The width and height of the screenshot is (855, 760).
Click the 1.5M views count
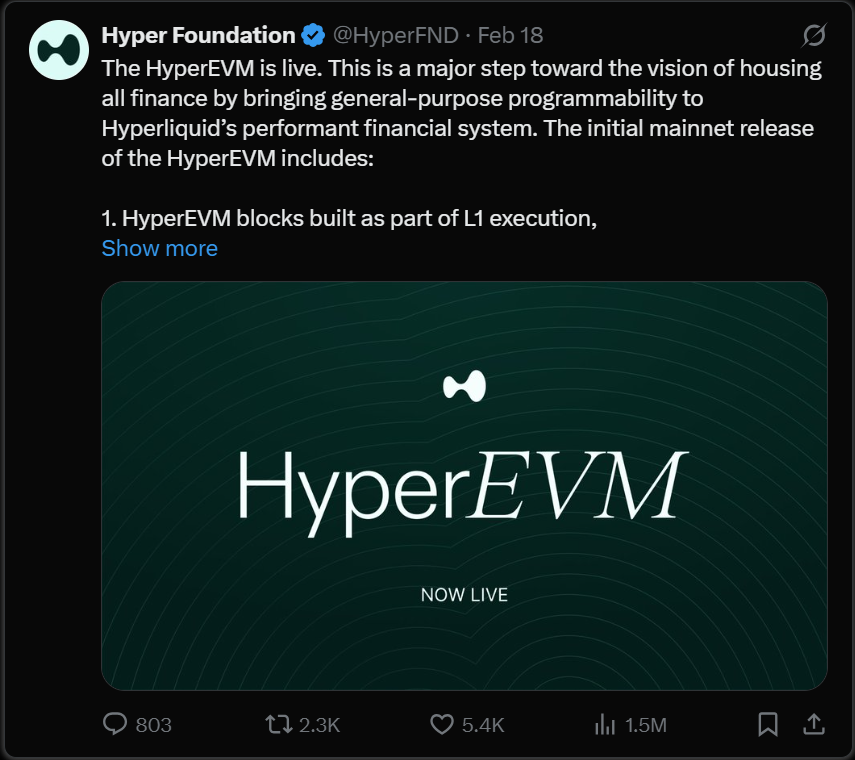pyautogui.click(x=645, y=725)
